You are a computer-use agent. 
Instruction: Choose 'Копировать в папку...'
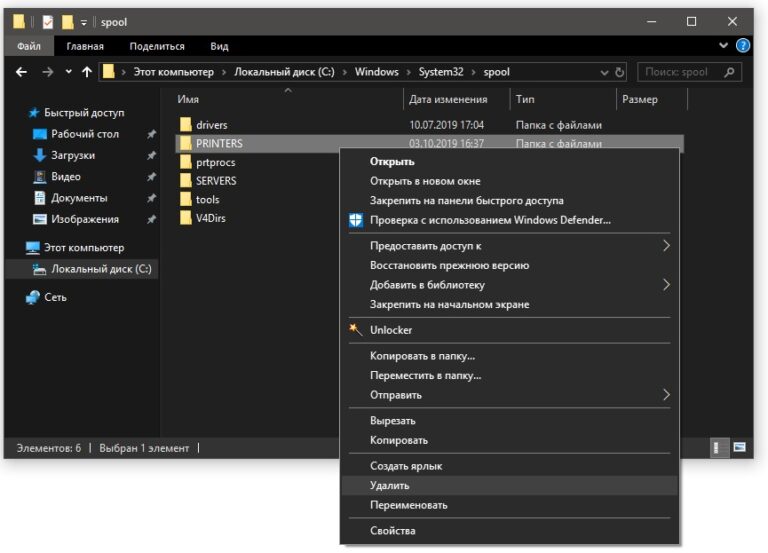click(x=509, y=356)
